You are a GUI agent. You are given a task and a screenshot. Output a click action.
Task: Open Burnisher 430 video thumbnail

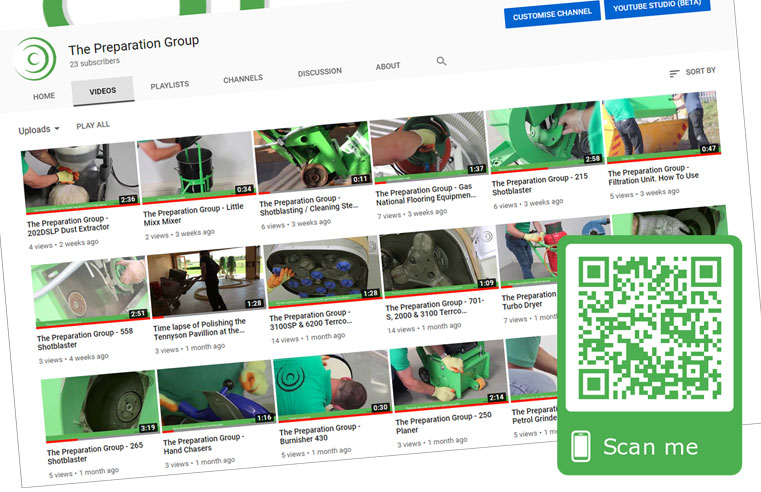(x=332, y=385)
